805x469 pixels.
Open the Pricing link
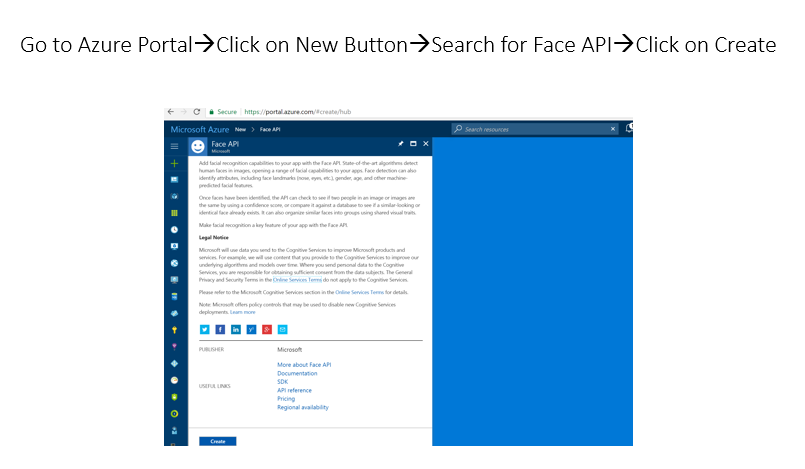pyautogui.click(x=286, y=399)
